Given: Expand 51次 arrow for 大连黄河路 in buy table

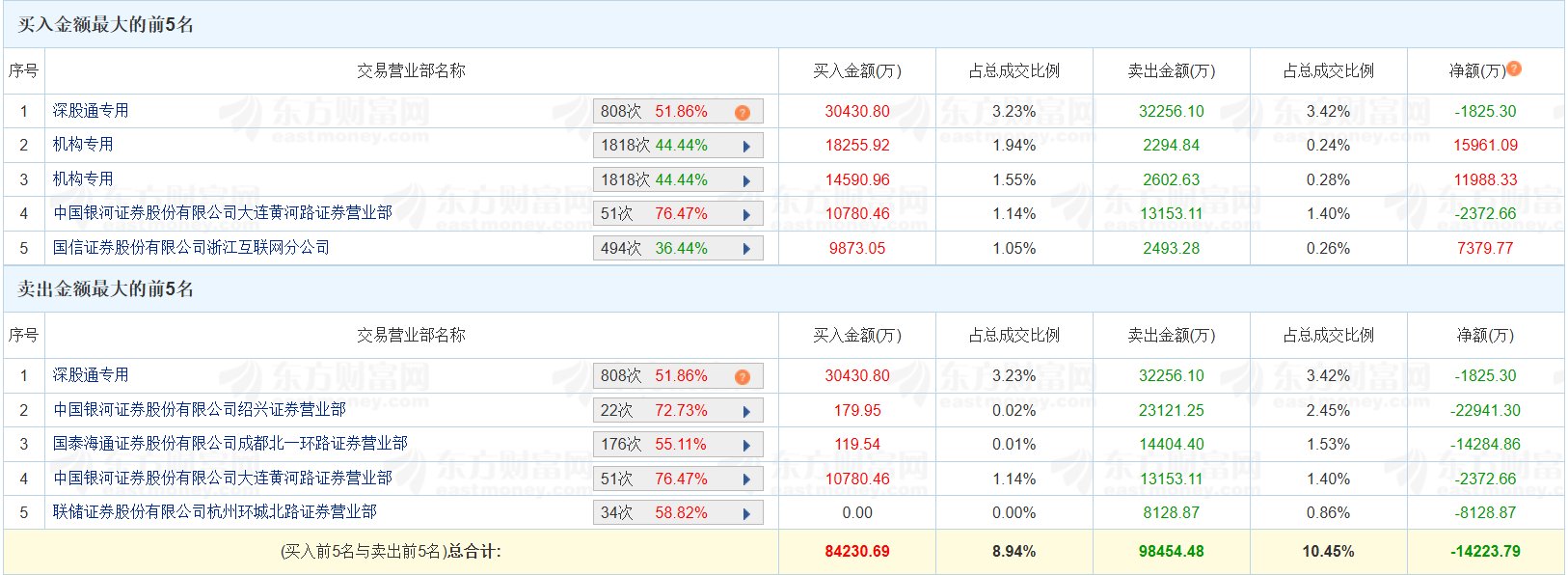Looking at the screenshot, I should (746, 215).
